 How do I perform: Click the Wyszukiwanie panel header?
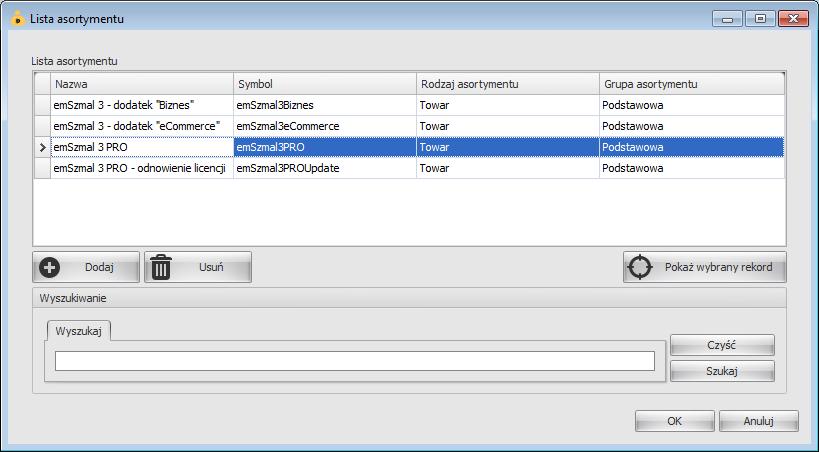pyautogui.click(x=410, y=298)
